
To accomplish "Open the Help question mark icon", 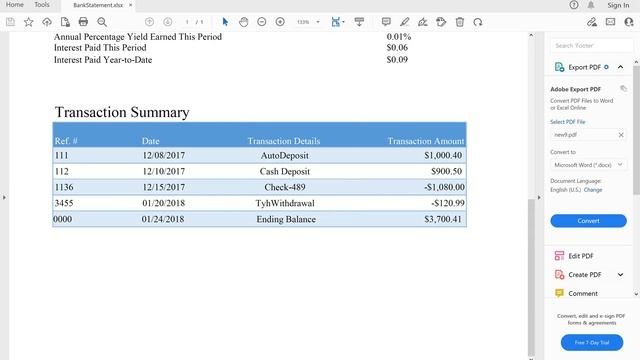I will click(x=574, y=5).
